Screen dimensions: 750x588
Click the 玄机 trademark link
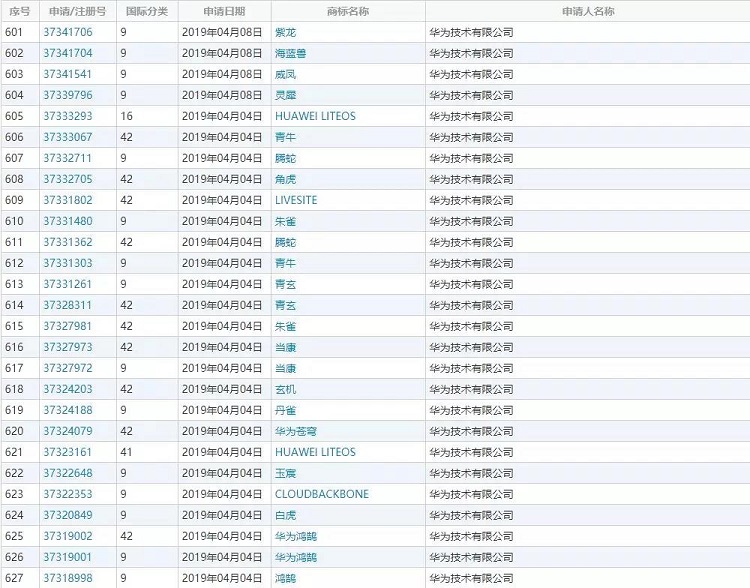(285, 389)
